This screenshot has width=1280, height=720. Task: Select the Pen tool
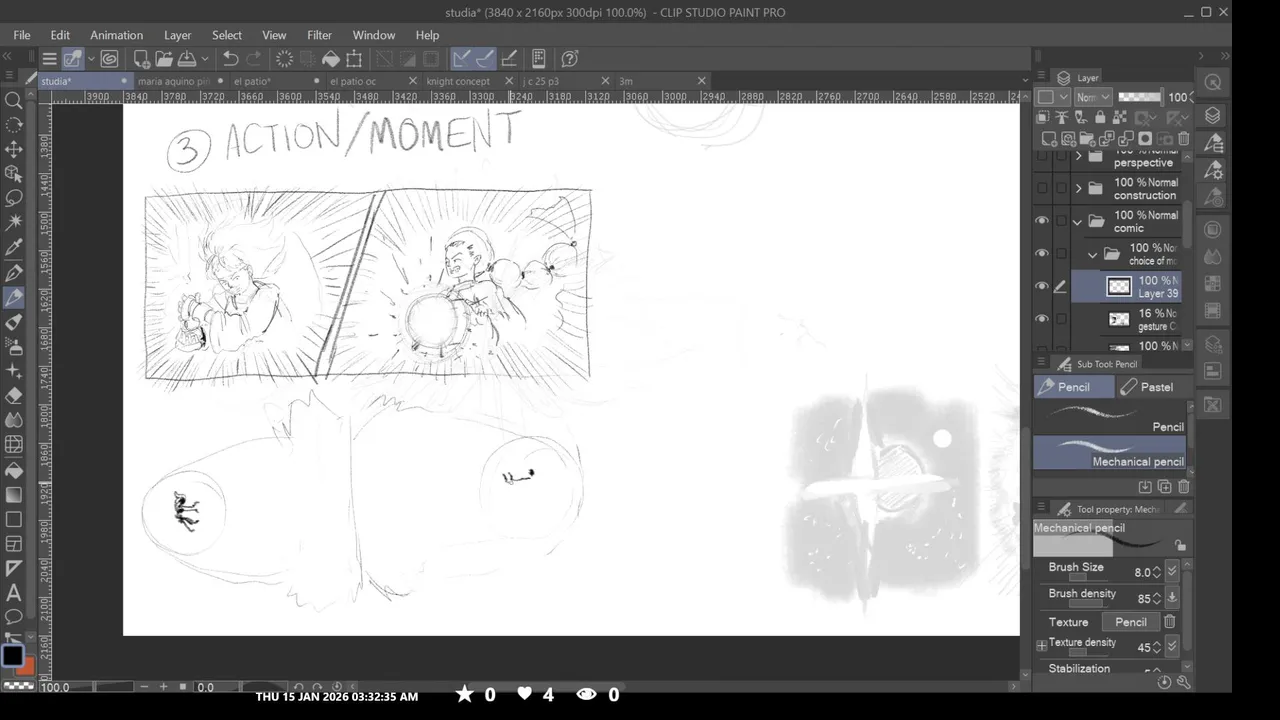(14, 272)
